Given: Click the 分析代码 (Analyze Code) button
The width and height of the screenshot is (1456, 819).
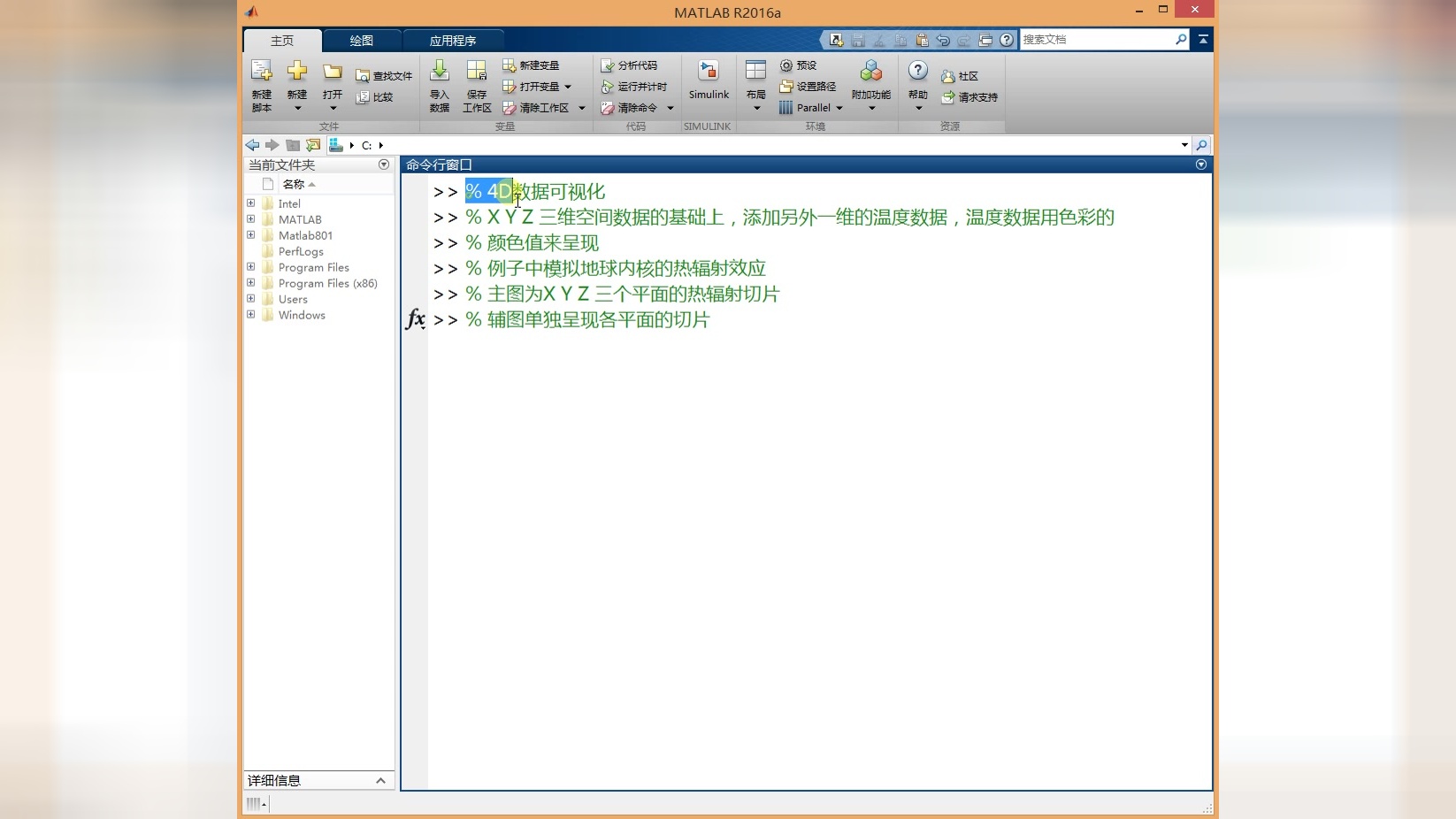Looking at the screenshot, I should point(629,65).
